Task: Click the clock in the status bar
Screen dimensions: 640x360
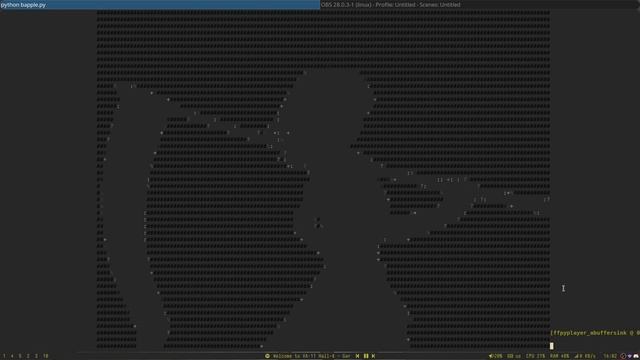Action: point(610,356)
